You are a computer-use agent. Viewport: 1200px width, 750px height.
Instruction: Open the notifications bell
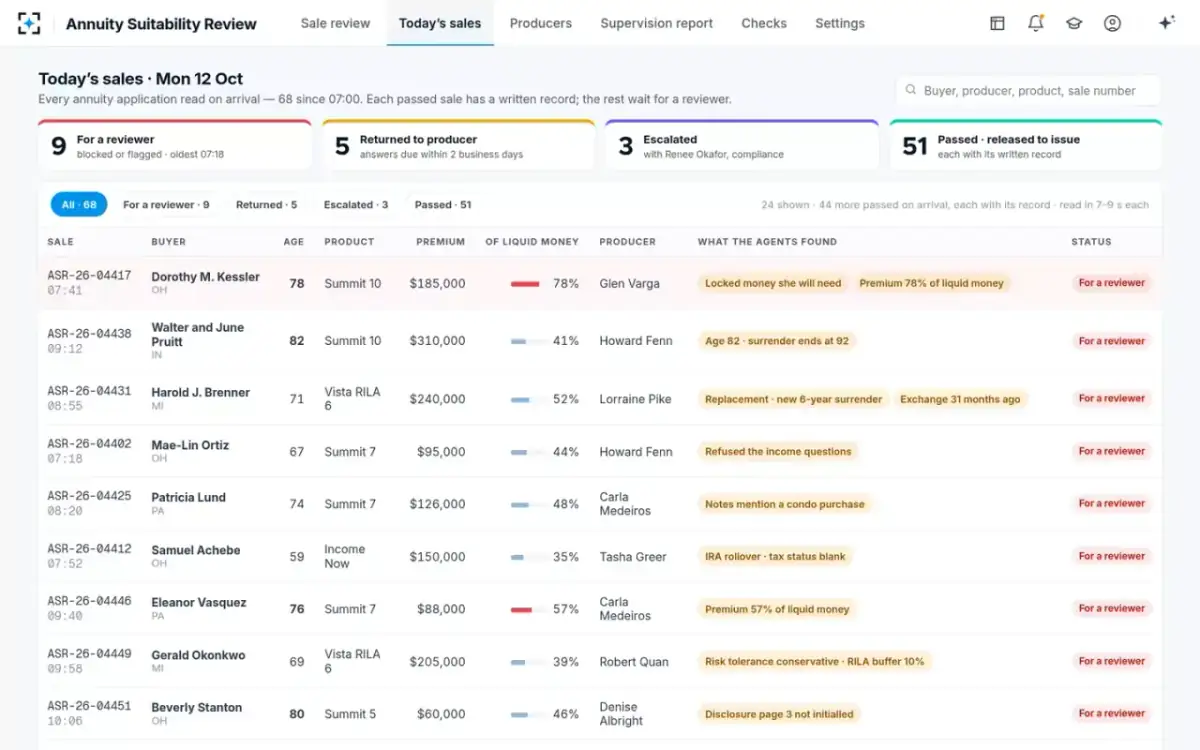(1036, 23)
